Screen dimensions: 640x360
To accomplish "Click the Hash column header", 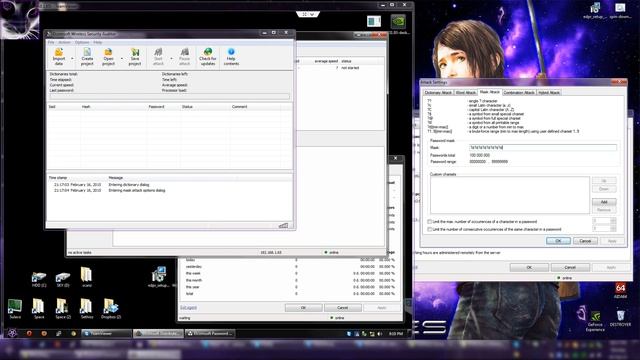I will (x=113, y=107).
